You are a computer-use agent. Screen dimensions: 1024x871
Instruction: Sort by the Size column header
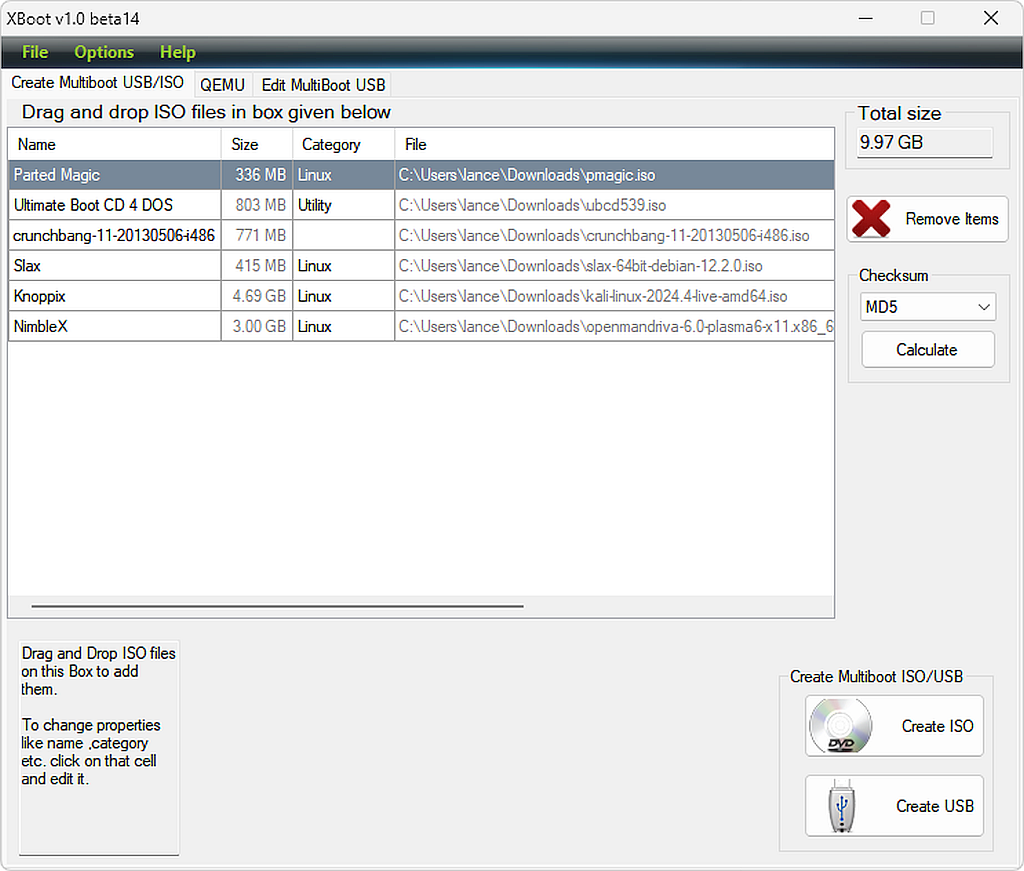[x=257, y=144]
